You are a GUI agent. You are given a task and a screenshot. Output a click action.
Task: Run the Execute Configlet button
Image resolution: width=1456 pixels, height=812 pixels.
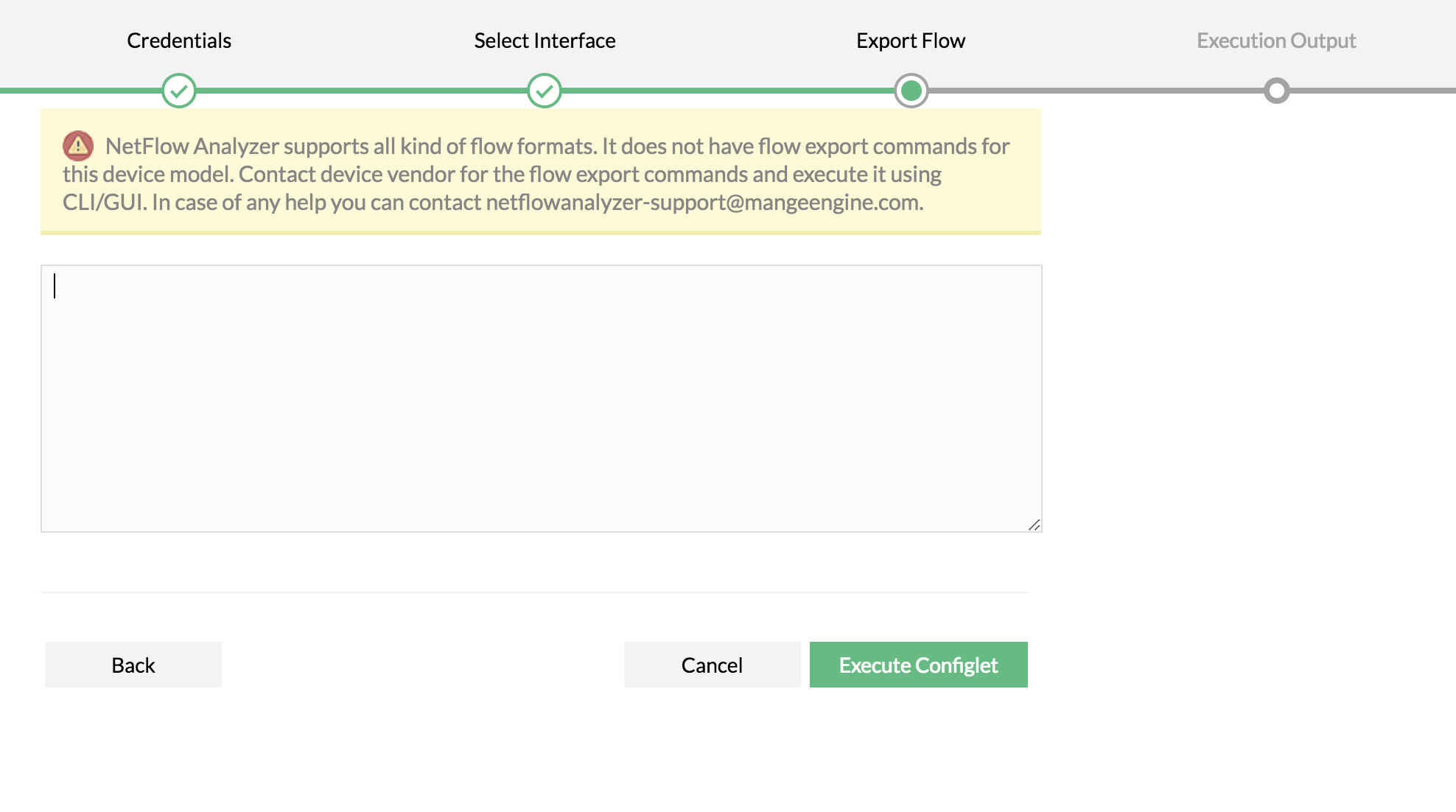point(918,665)
